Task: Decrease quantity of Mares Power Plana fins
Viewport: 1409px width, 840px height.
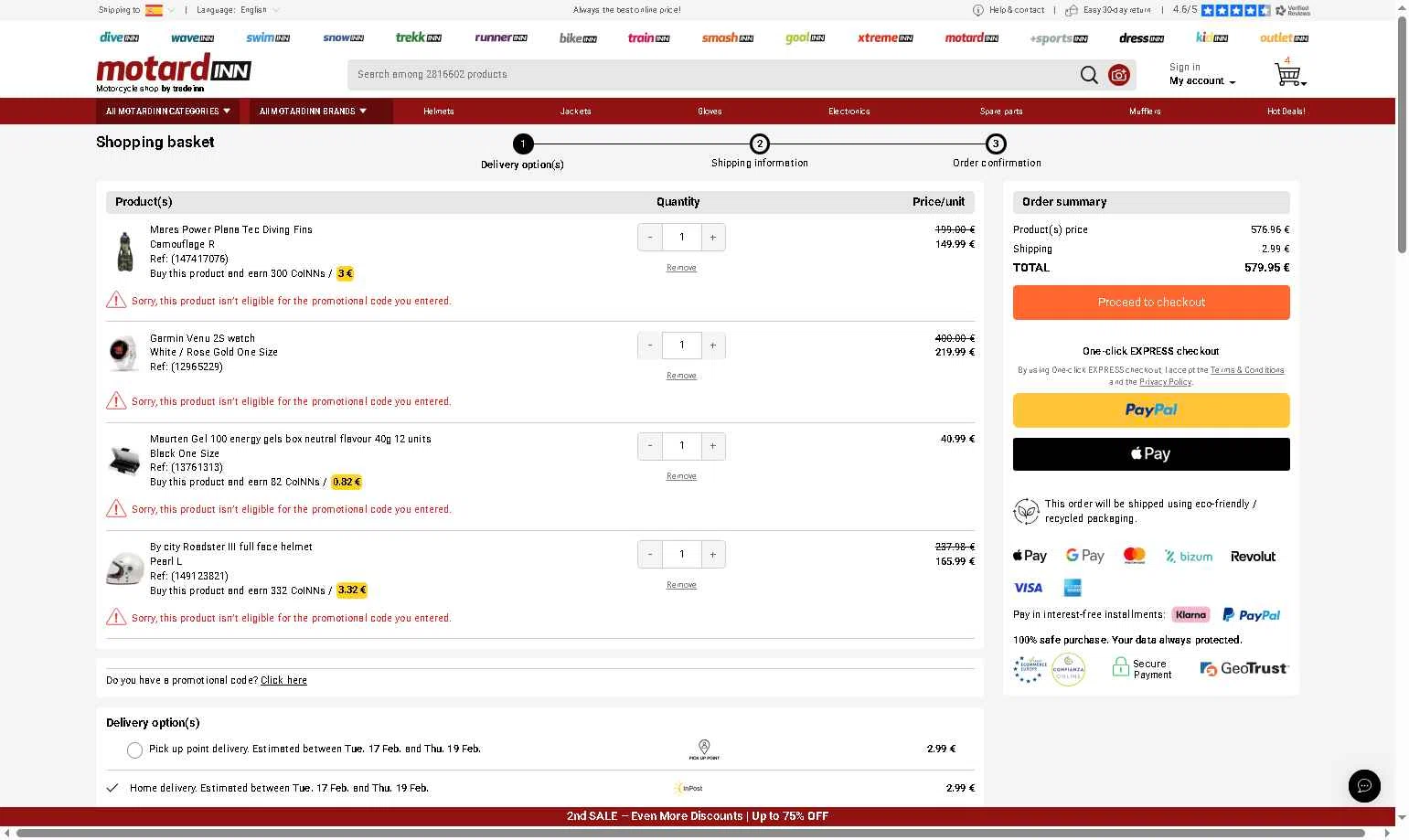Action: [650, 238]
